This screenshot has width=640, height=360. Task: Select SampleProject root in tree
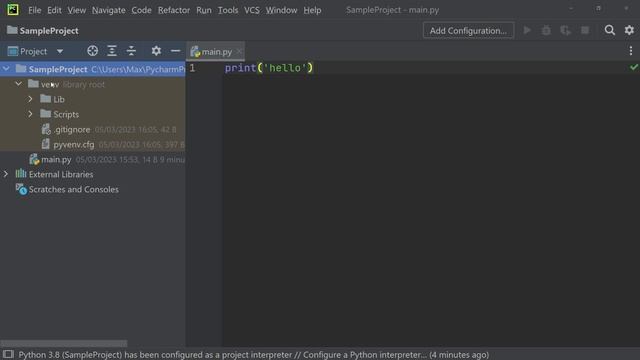(93, 69)
